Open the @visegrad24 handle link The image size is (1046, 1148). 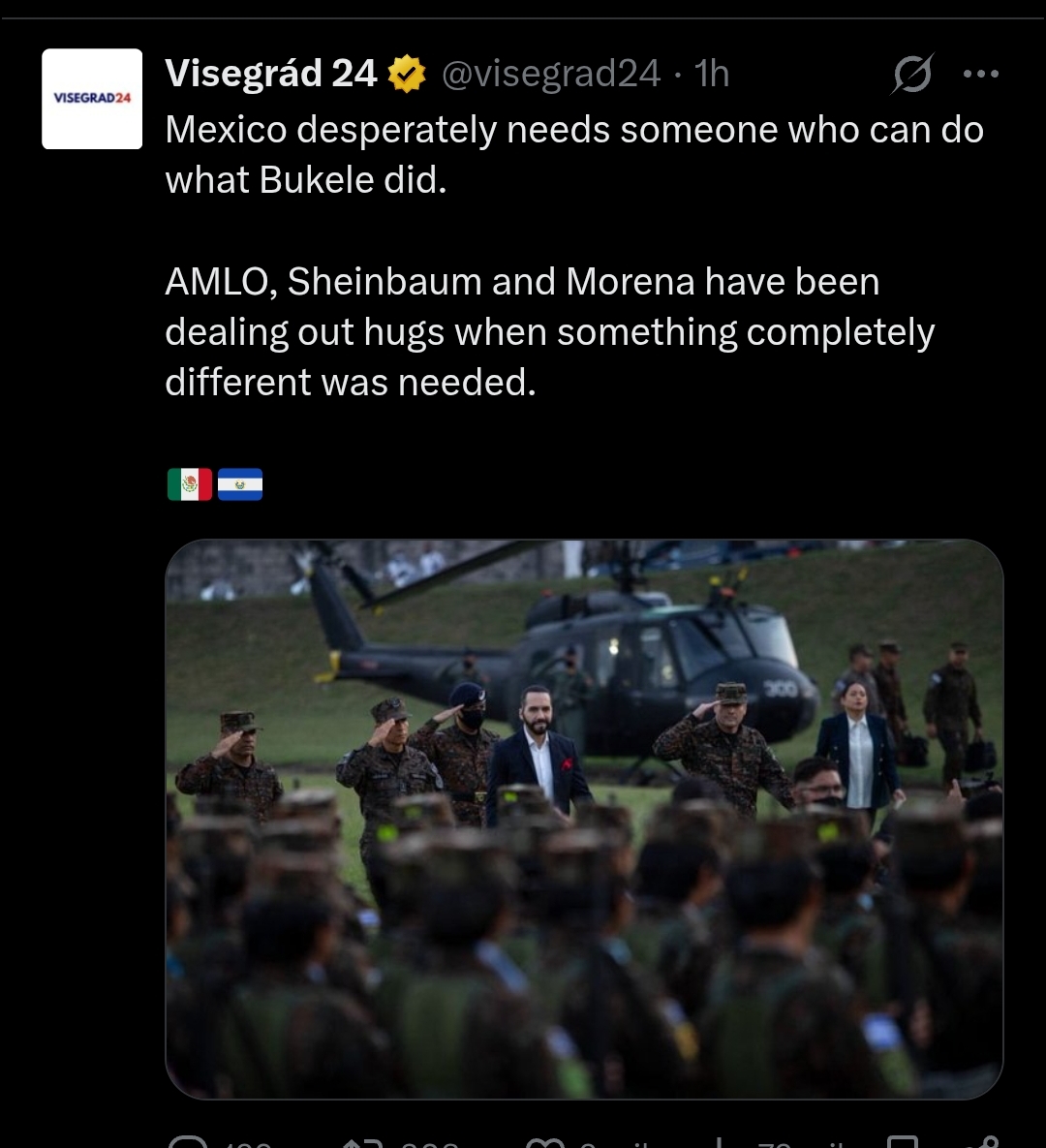click(x=550, y=74)
